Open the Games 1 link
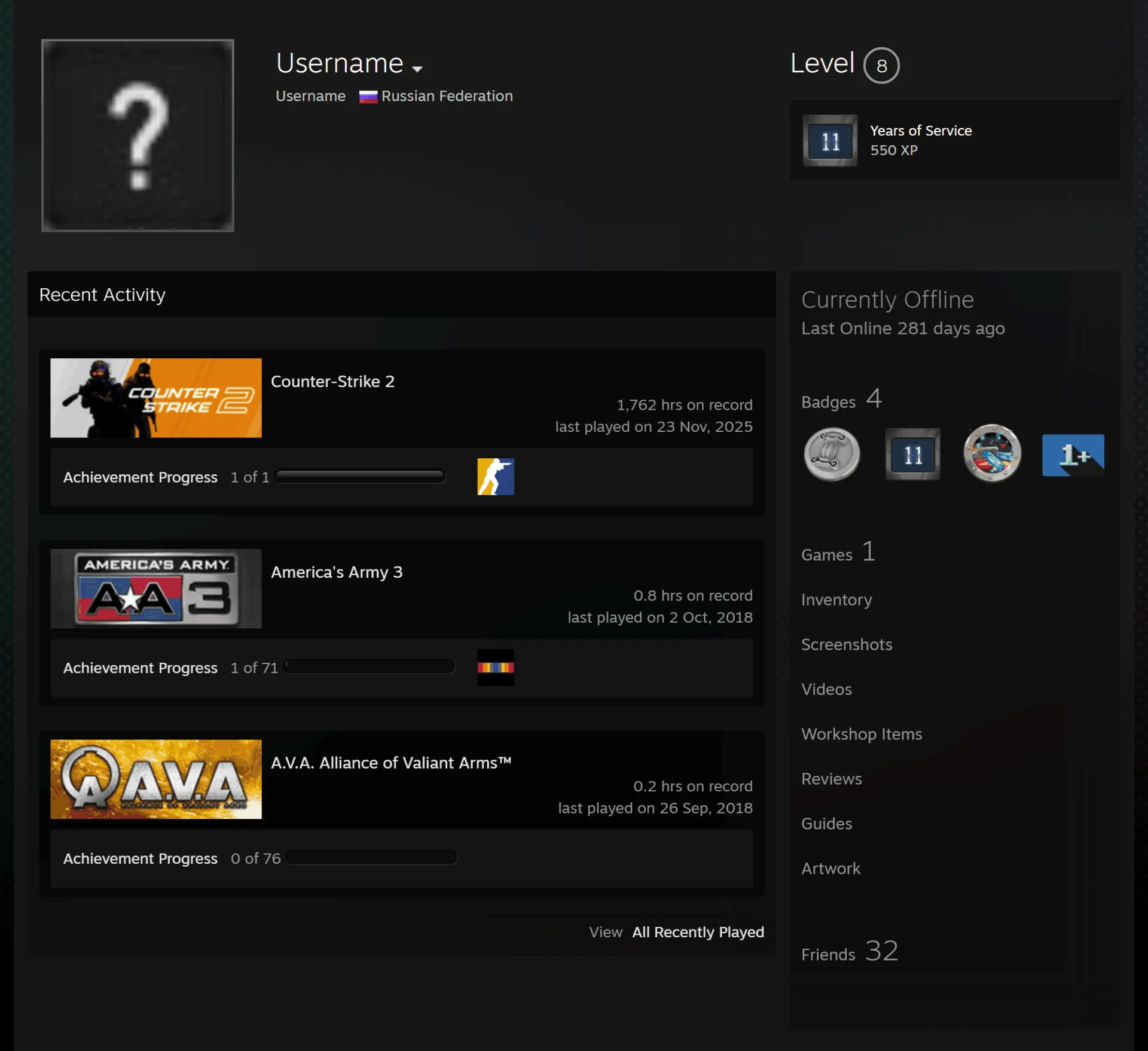The image size is (1148, 1051). click(x=838, y=552)
